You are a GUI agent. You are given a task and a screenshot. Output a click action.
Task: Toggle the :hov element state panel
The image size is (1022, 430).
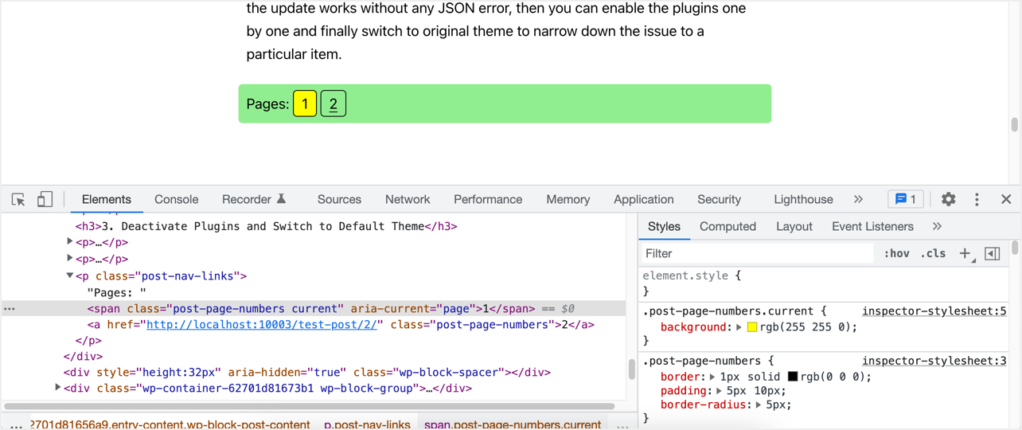[896, 254]
